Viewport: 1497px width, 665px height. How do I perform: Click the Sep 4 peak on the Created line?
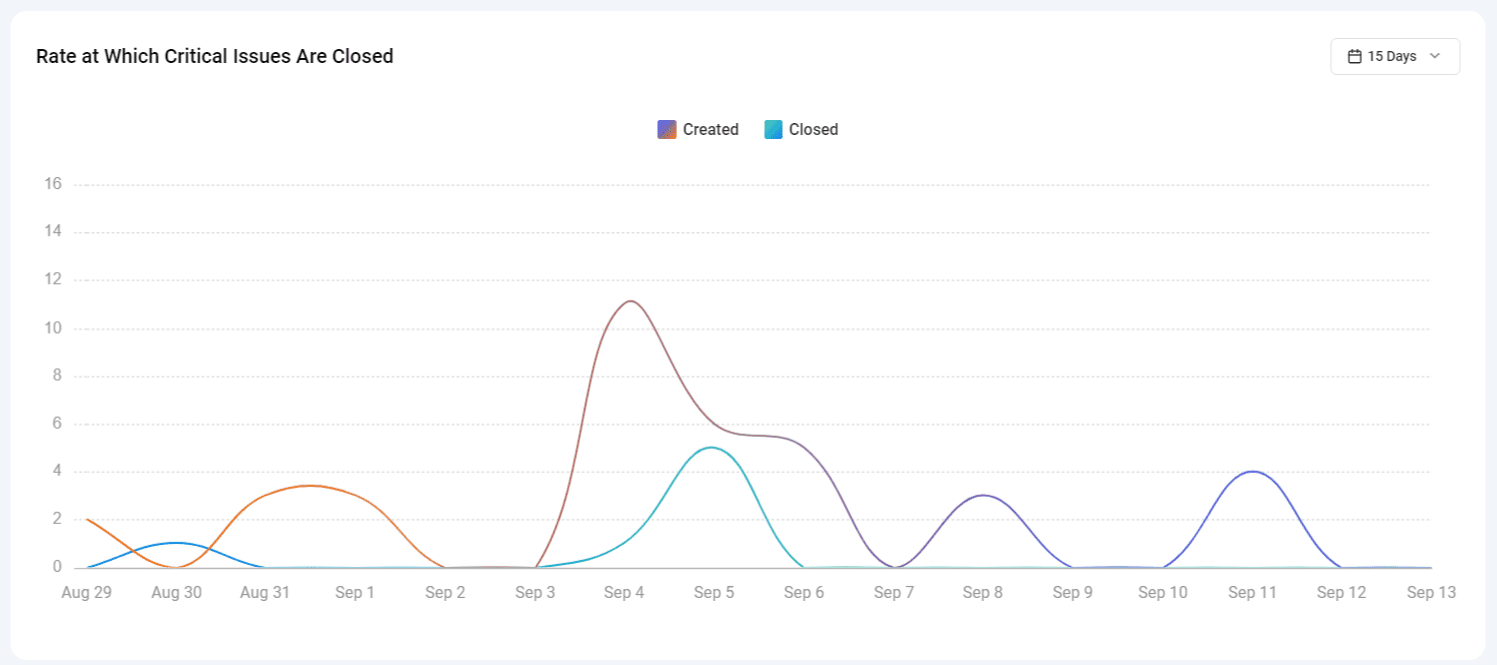[630, 300]
